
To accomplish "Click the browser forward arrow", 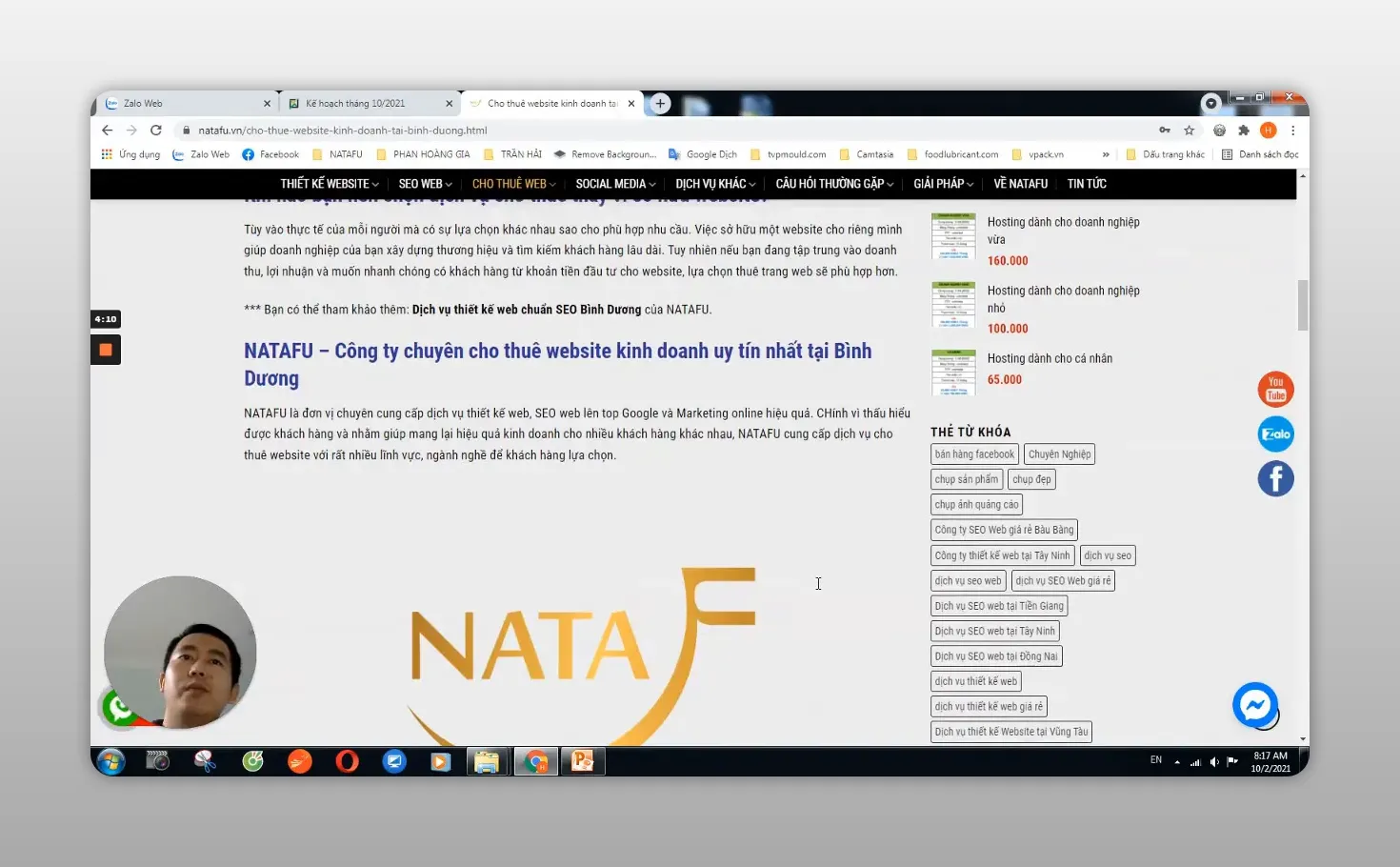I will click(x=131, y=131).
